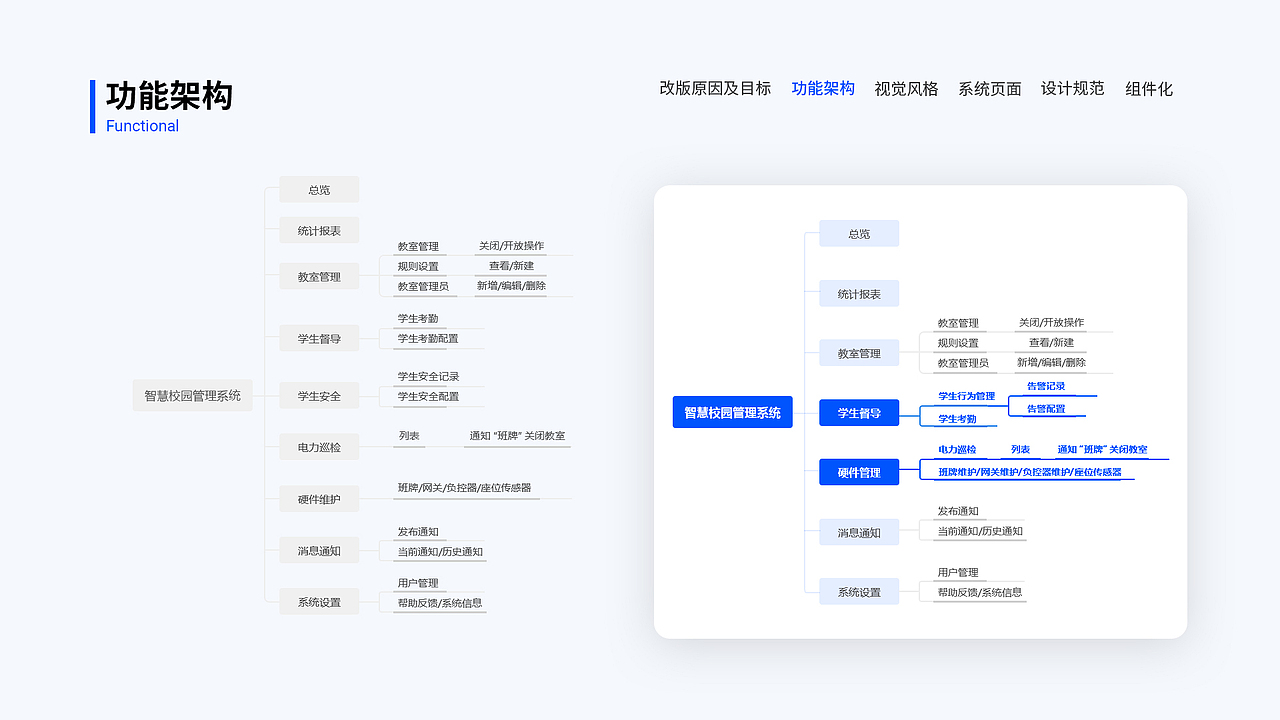Click the blue 智慧校园管理系统 root in right card
The image size is (1280, 720).
(x=732, y=411)
